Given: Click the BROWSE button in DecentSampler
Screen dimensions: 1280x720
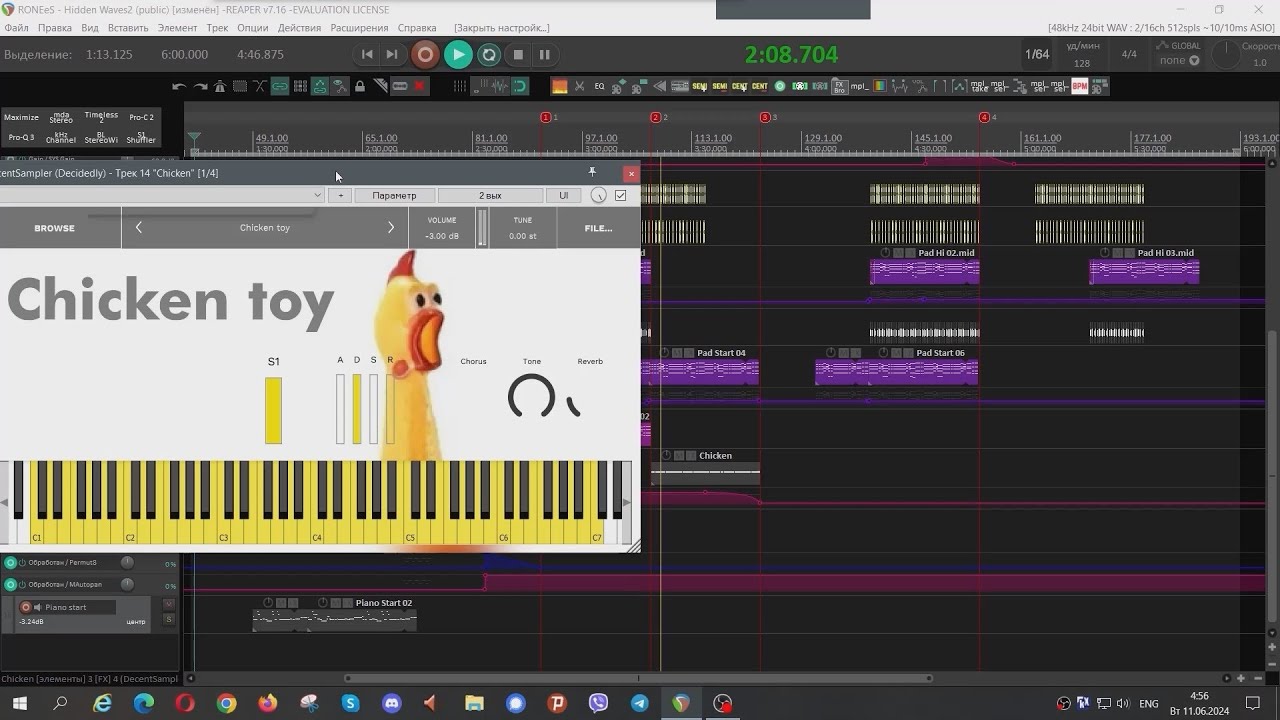Looking at the screenshot, I should [x=55, y=228].
